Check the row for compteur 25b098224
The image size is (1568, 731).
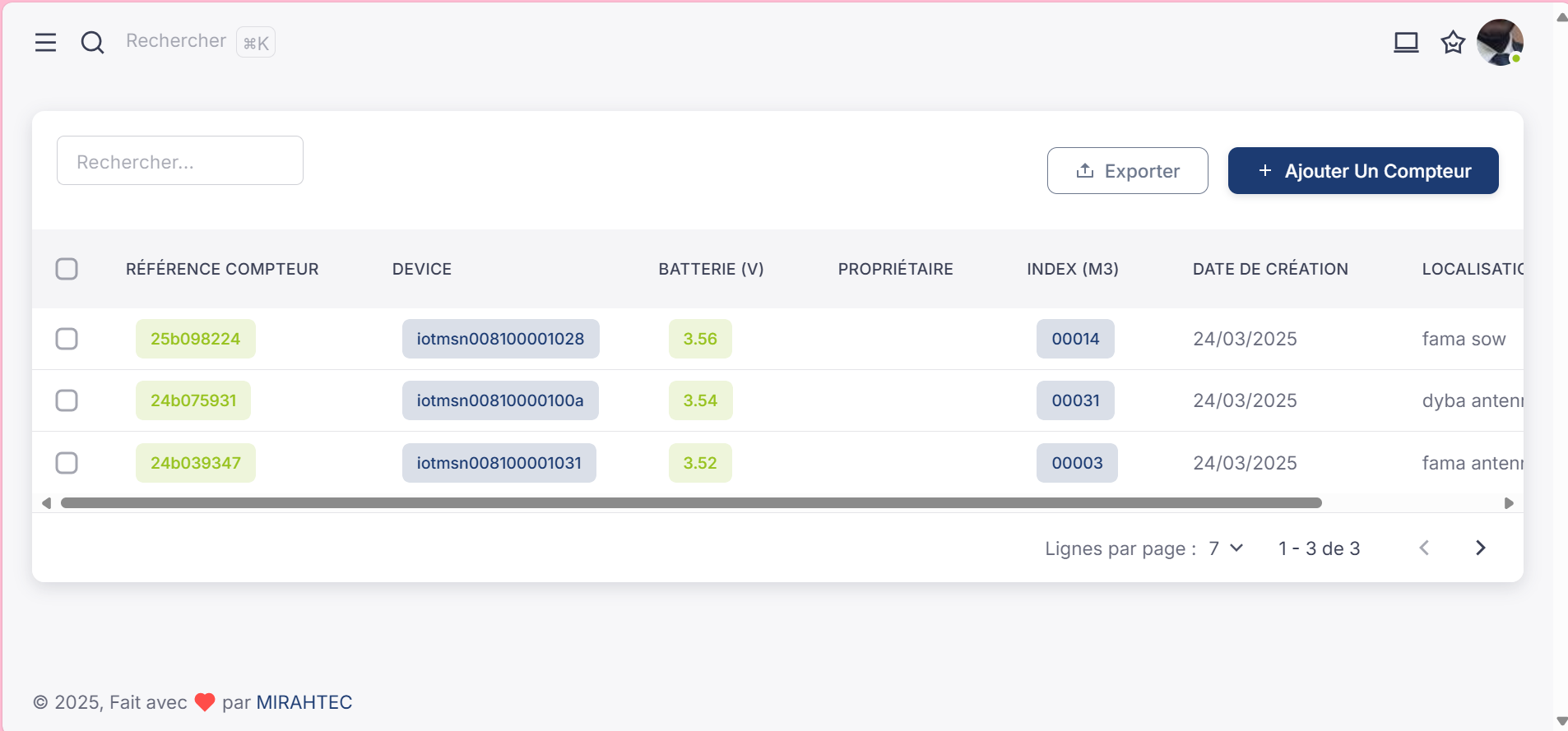click(x=67, y=339)
